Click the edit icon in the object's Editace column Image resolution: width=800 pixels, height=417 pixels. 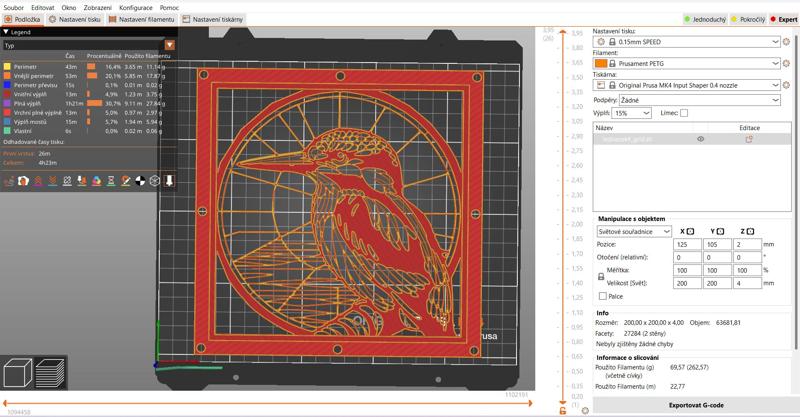pyautogui.click(x=749, y=139)
